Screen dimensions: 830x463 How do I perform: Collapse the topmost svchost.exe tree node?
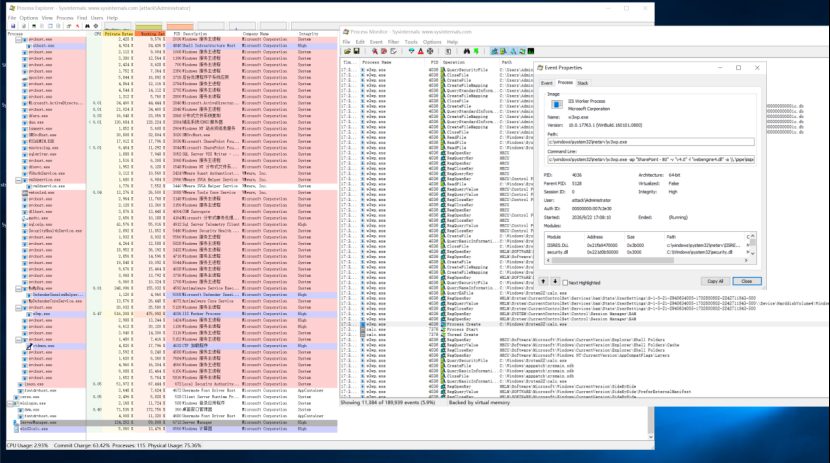[19, 40]
